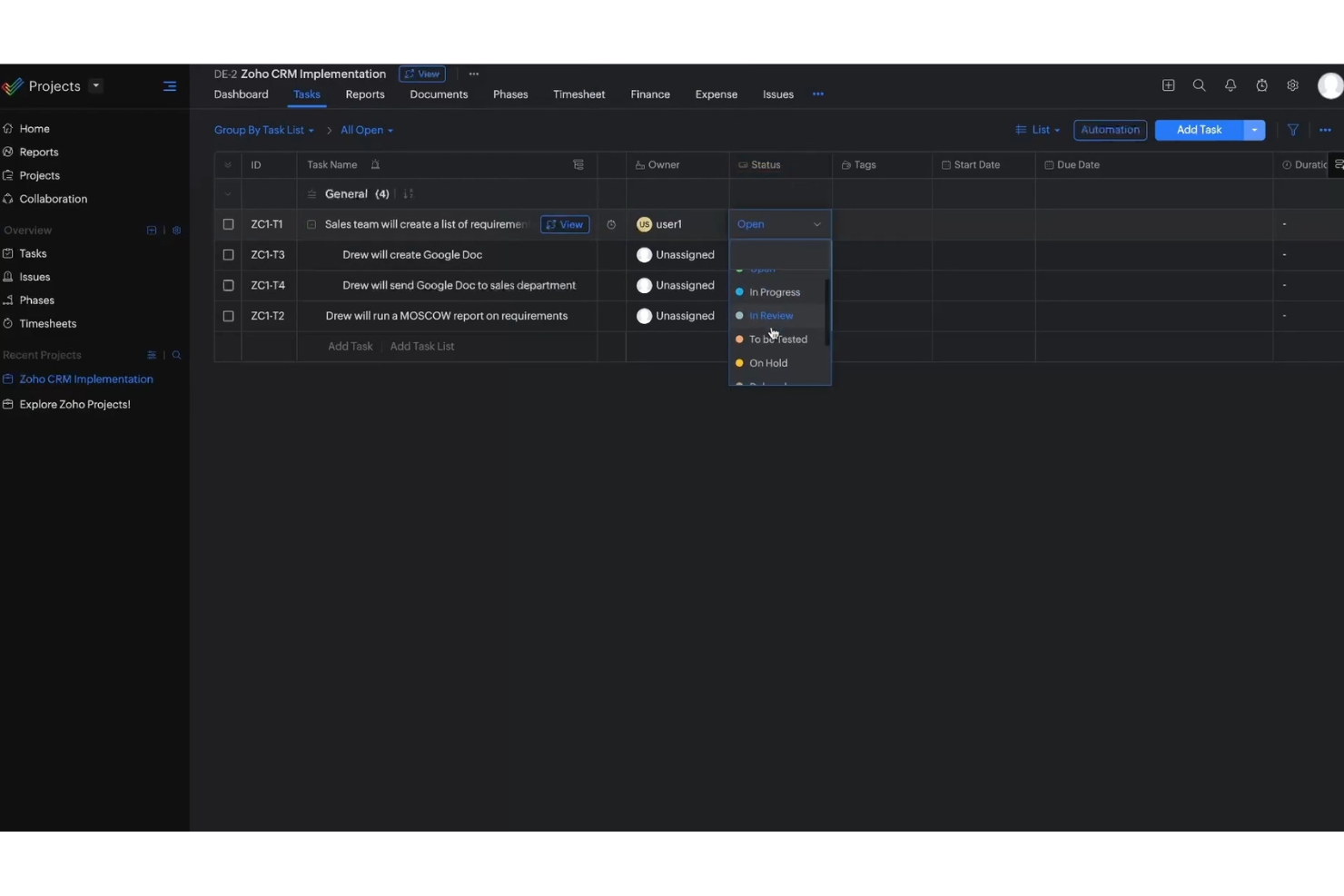Viewport: 1344px width, 896px height.
Task: Click the Recent Projects search icon
Action: point(176,355)
